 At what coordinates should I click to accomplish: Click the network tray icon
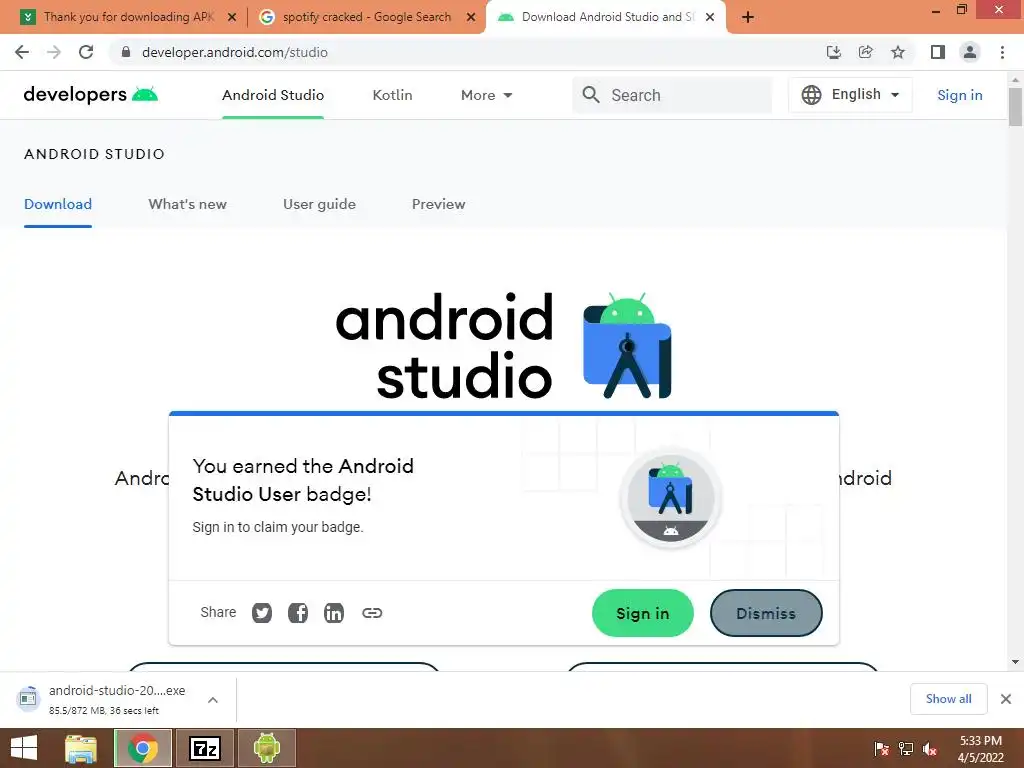tap(906, 749)
